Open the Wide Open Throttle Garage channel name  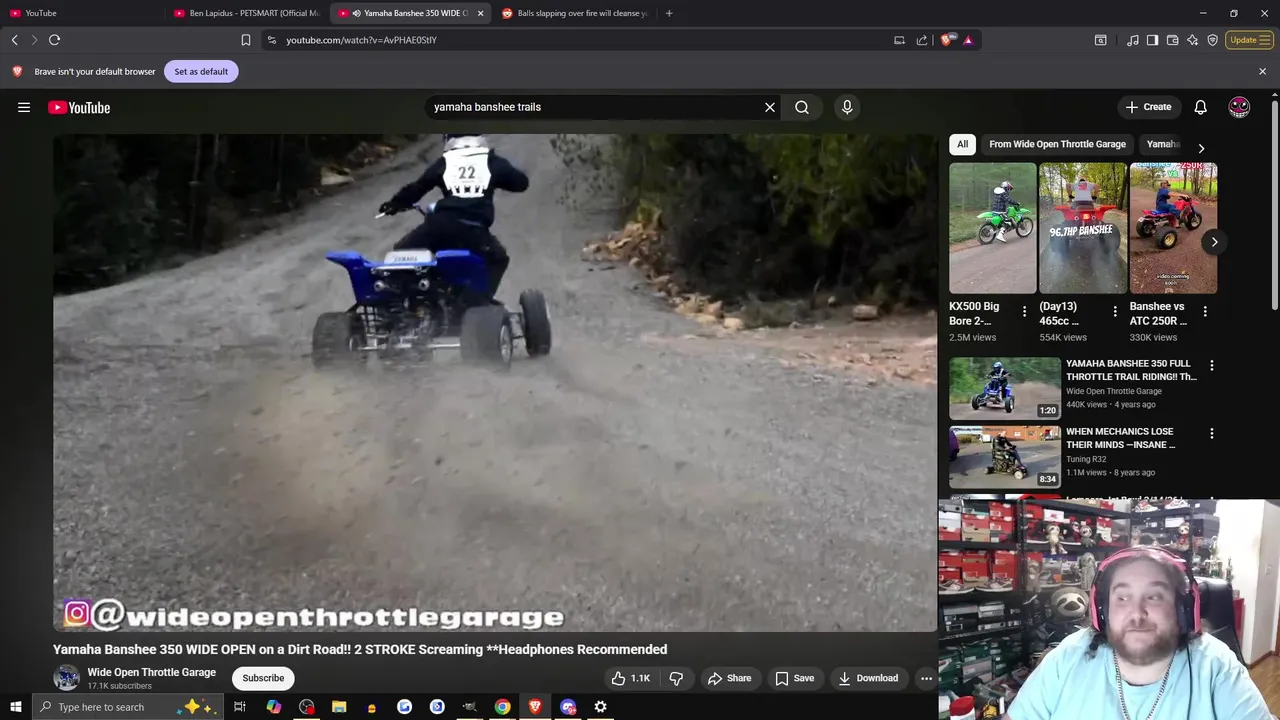(x=151, y=672)
